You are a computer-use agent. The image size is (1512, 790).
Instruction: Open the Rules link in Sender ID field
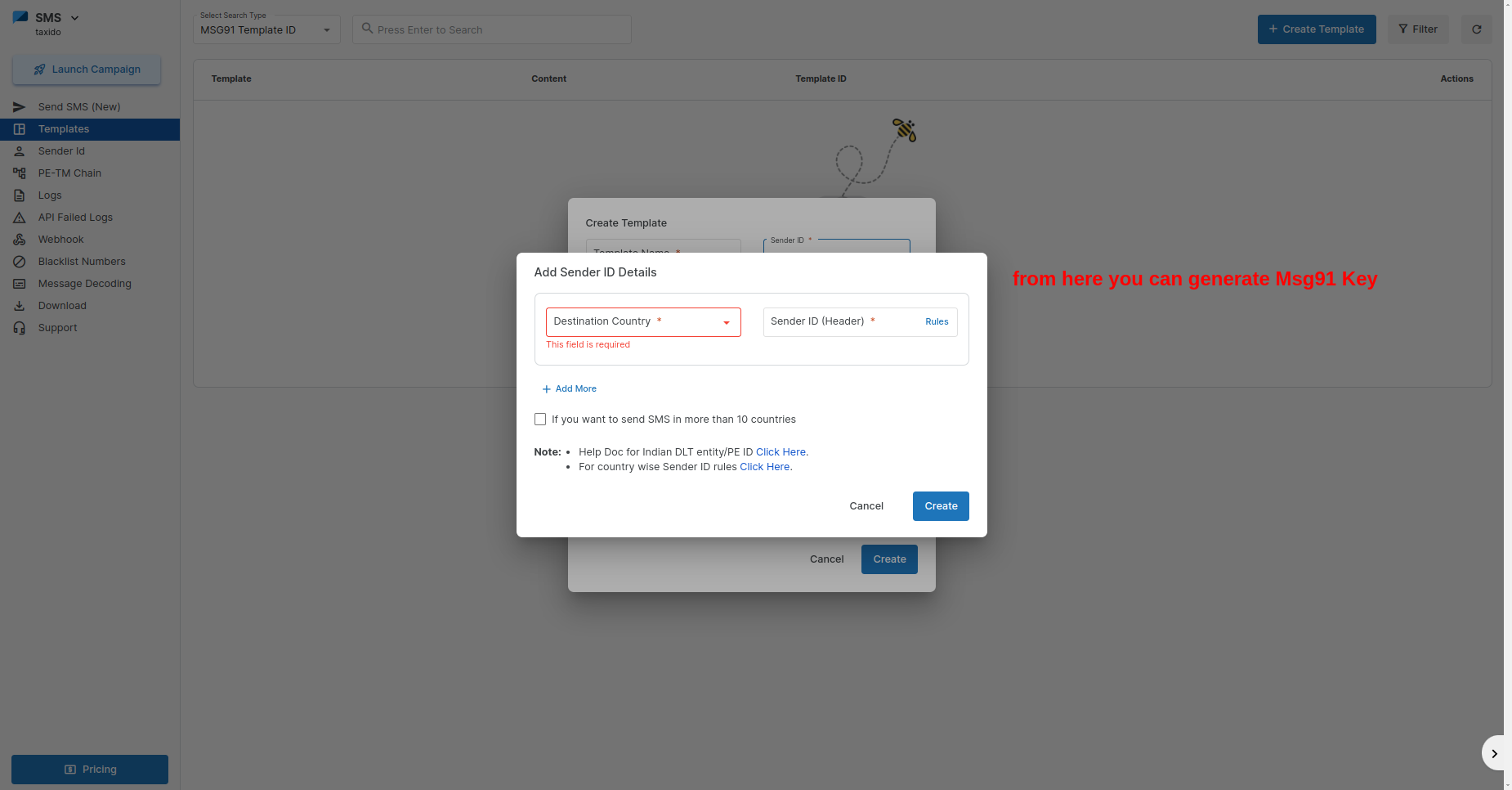click(x=937, y=322)
